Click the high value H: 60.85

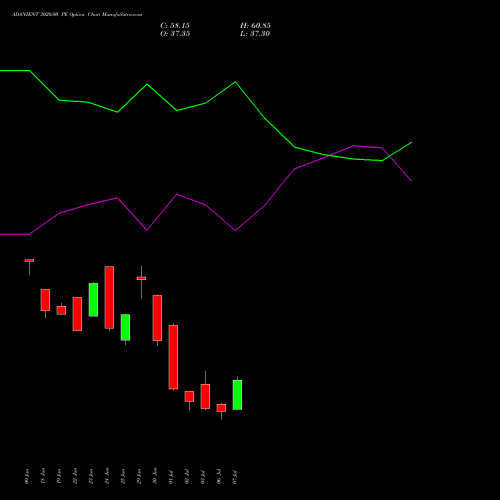(255, 26)
